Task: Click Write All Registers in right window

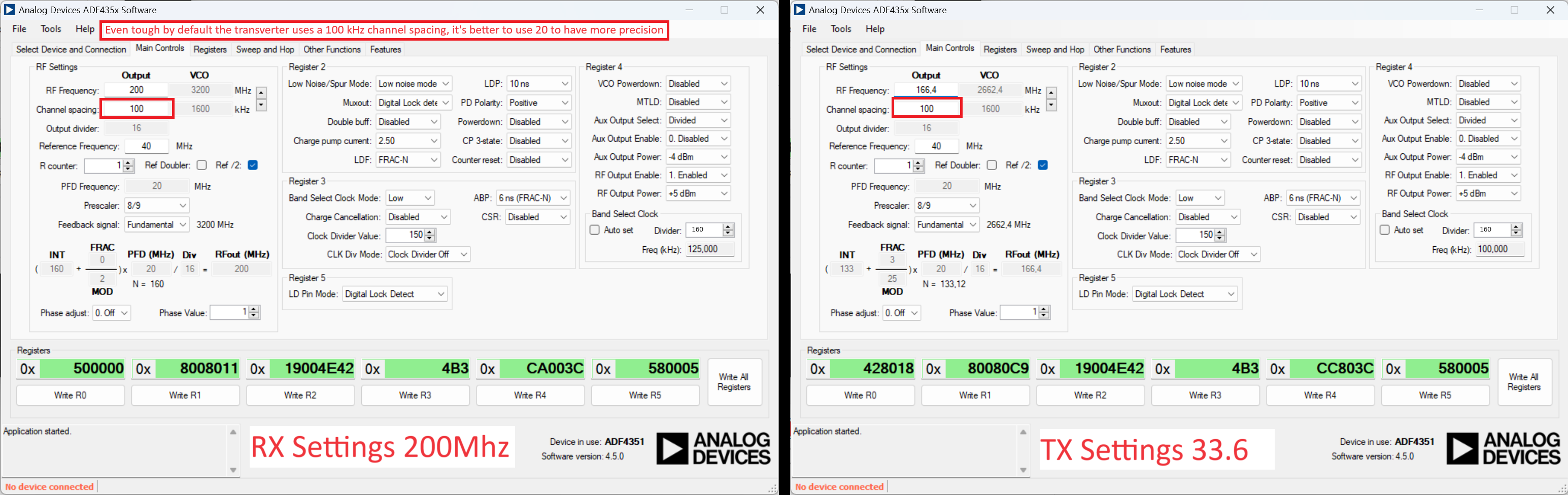Action: coord(1524,382)
